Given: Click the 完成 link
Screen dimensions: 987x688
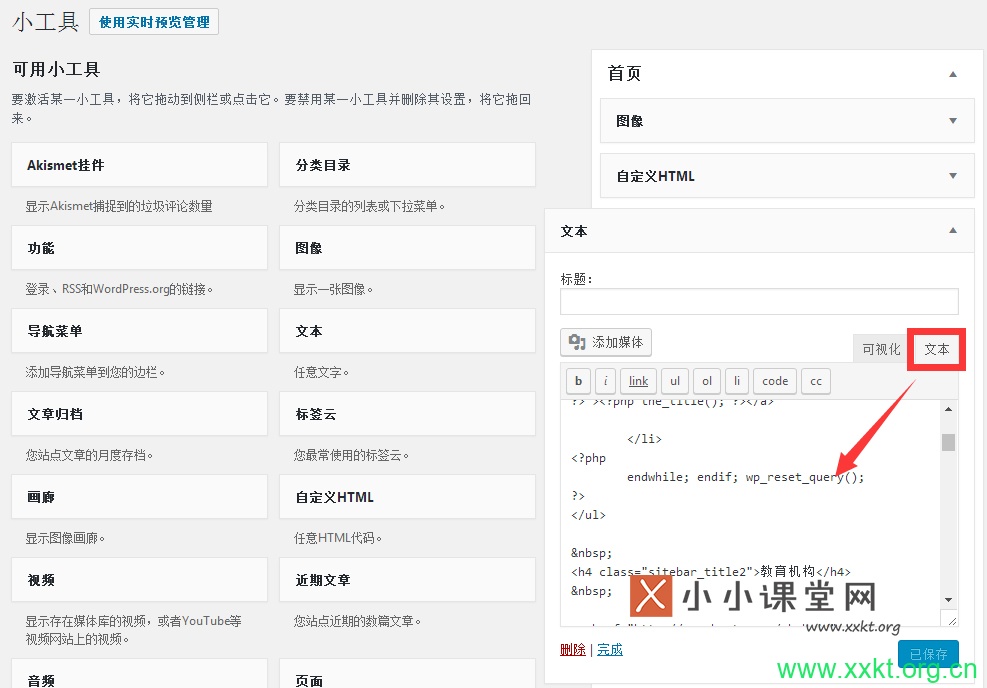Looking at the screenshot, I should click(x=610, y=650).
